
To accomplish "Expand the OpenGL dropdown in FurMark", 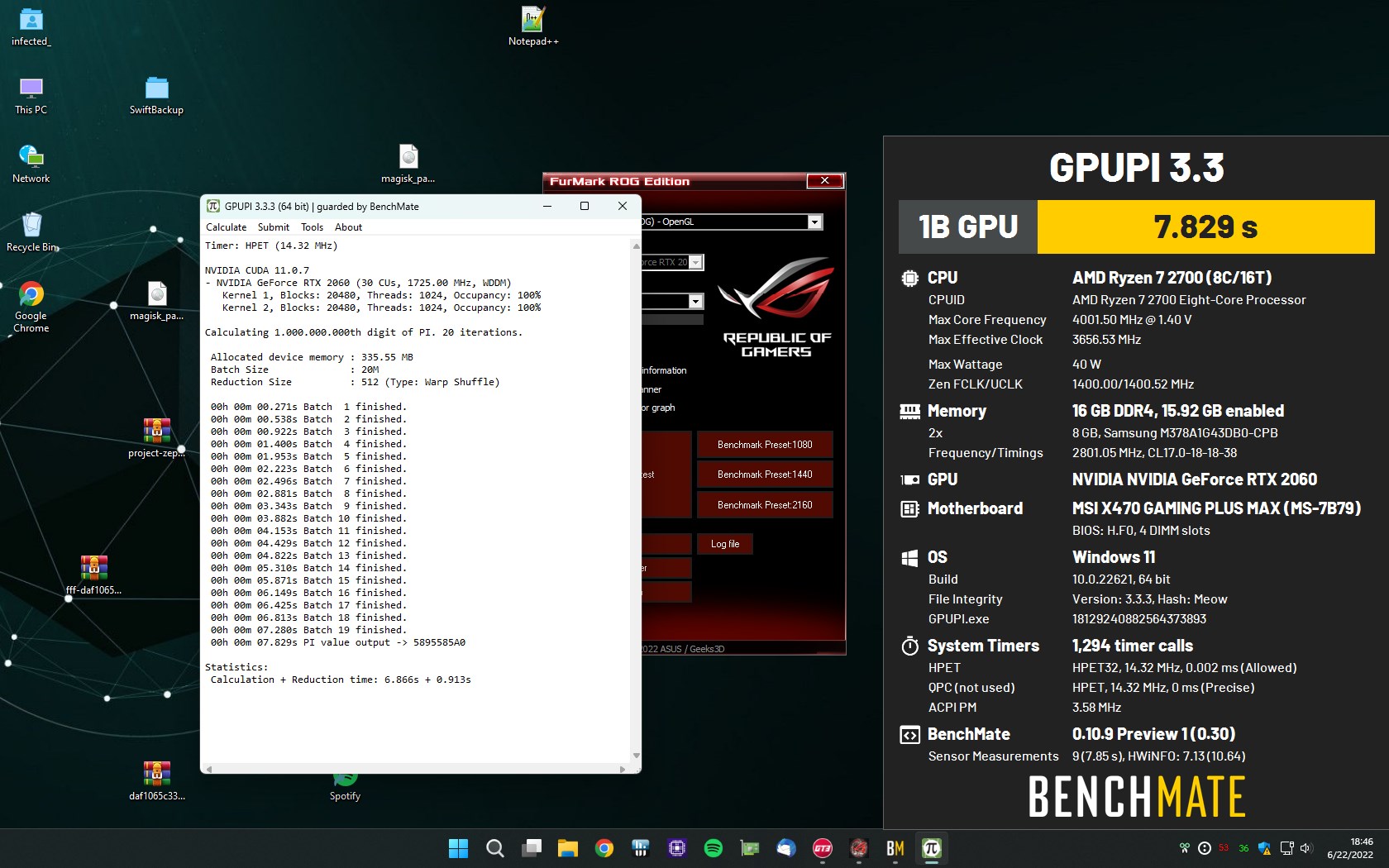I will [815, 222].
